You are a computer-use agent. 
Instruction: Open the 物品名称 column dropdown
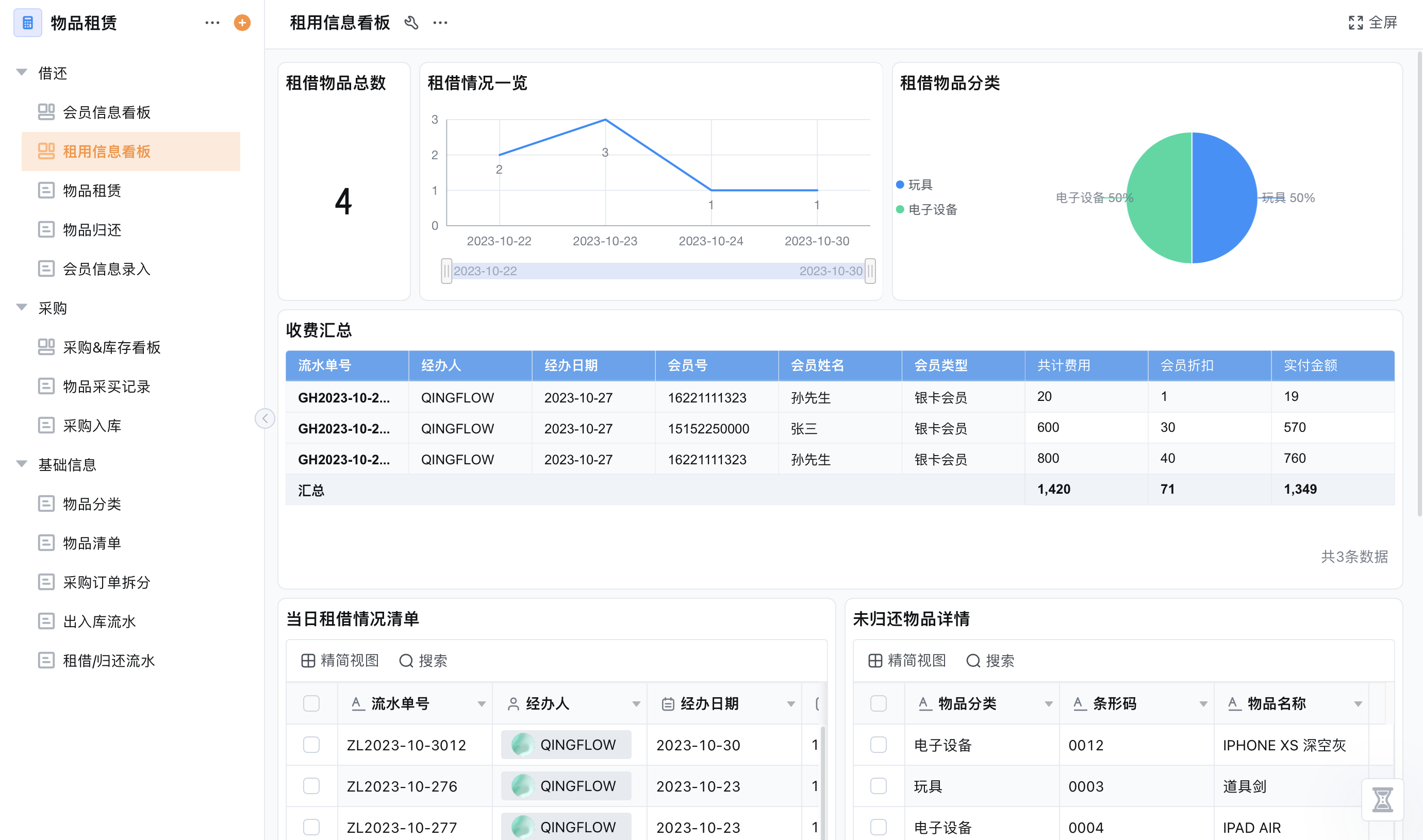[1358, 704]
